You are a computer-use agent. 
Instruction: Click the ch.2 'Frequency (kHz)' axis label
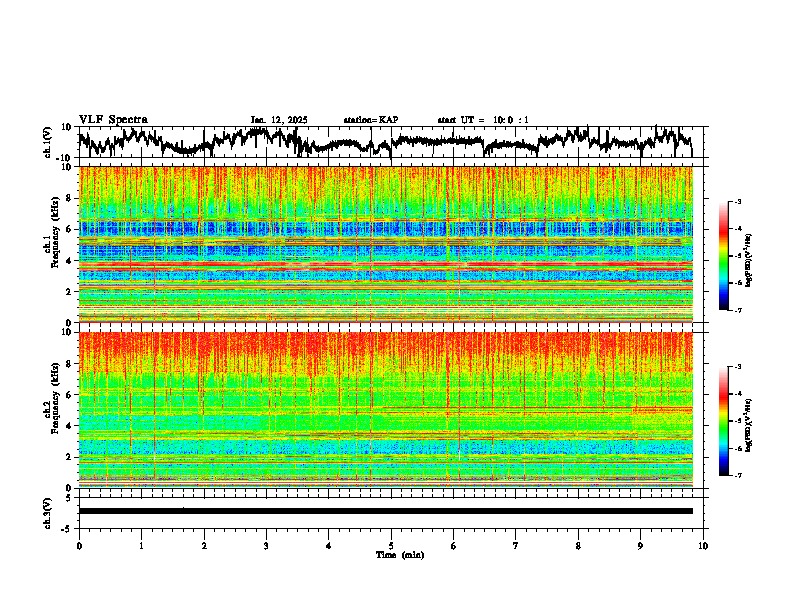click(55, 398)
